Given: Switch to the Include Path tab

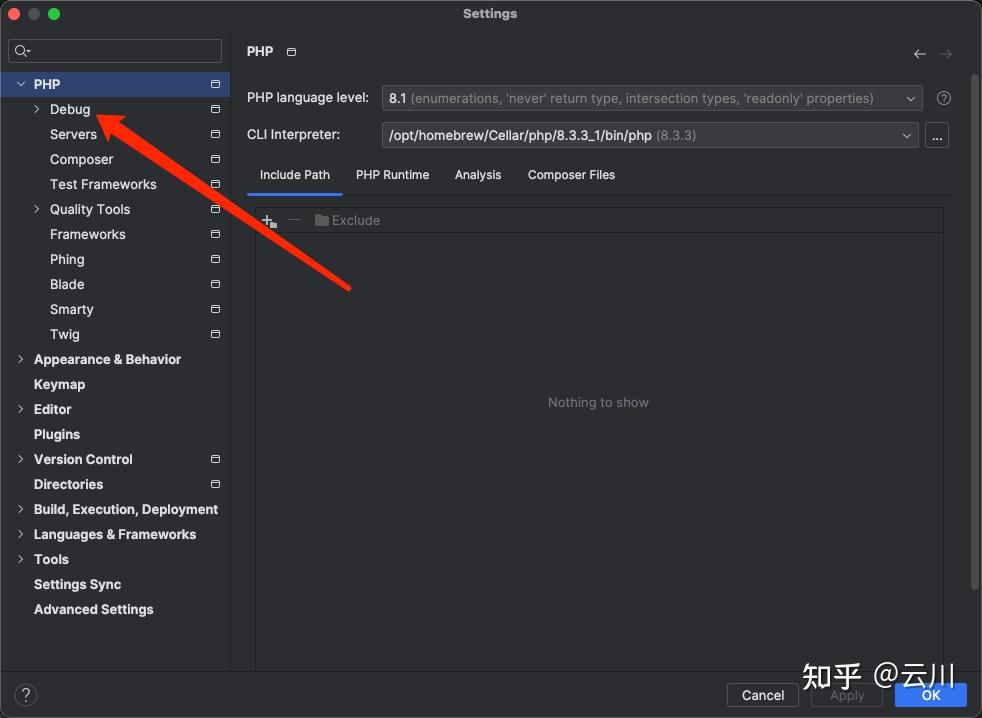Looking at the screenshot, I should click(295, 175).
